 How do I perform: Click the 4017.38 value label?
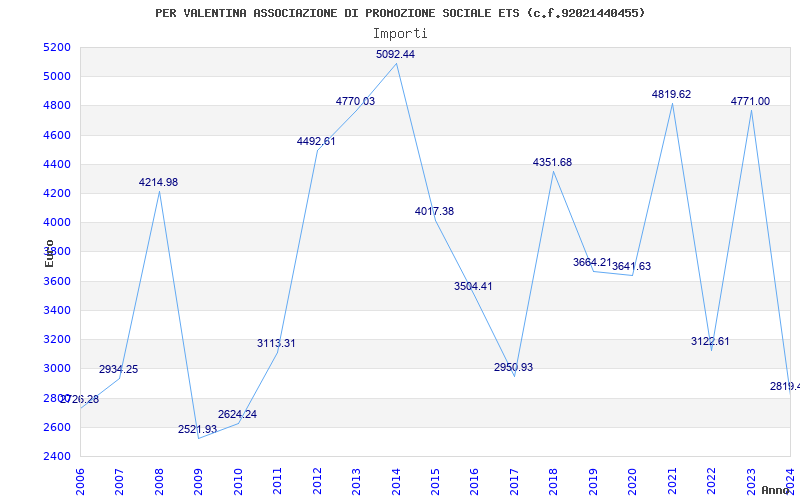point(434,211)
